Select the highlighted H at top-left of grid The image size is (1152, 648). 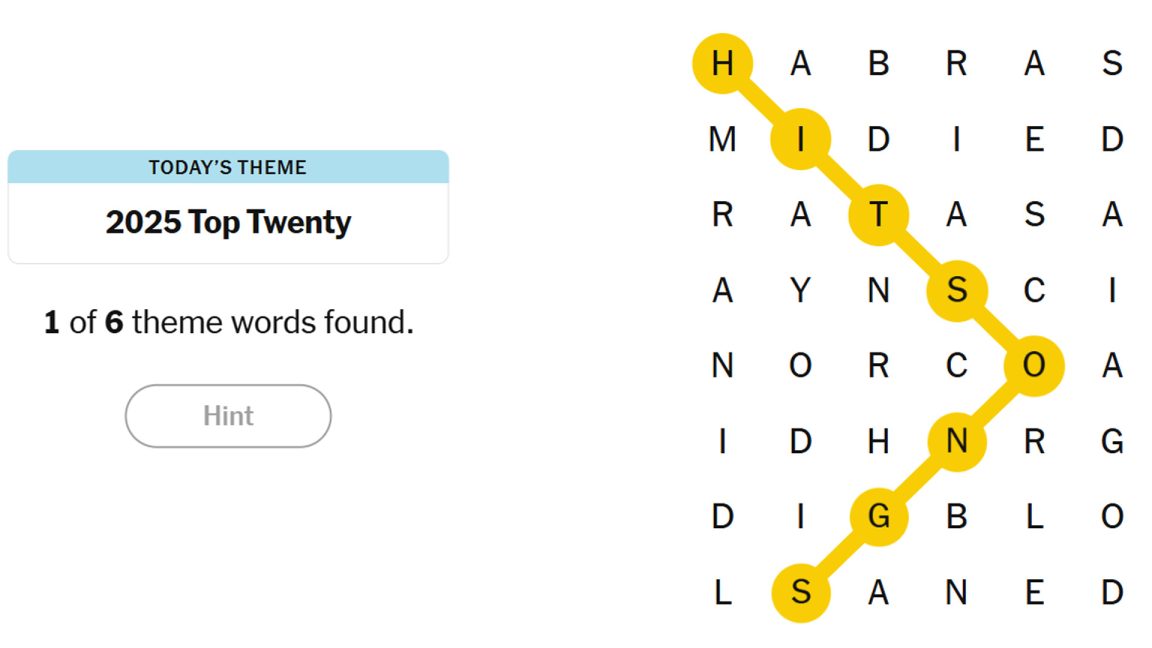(722, 63)
